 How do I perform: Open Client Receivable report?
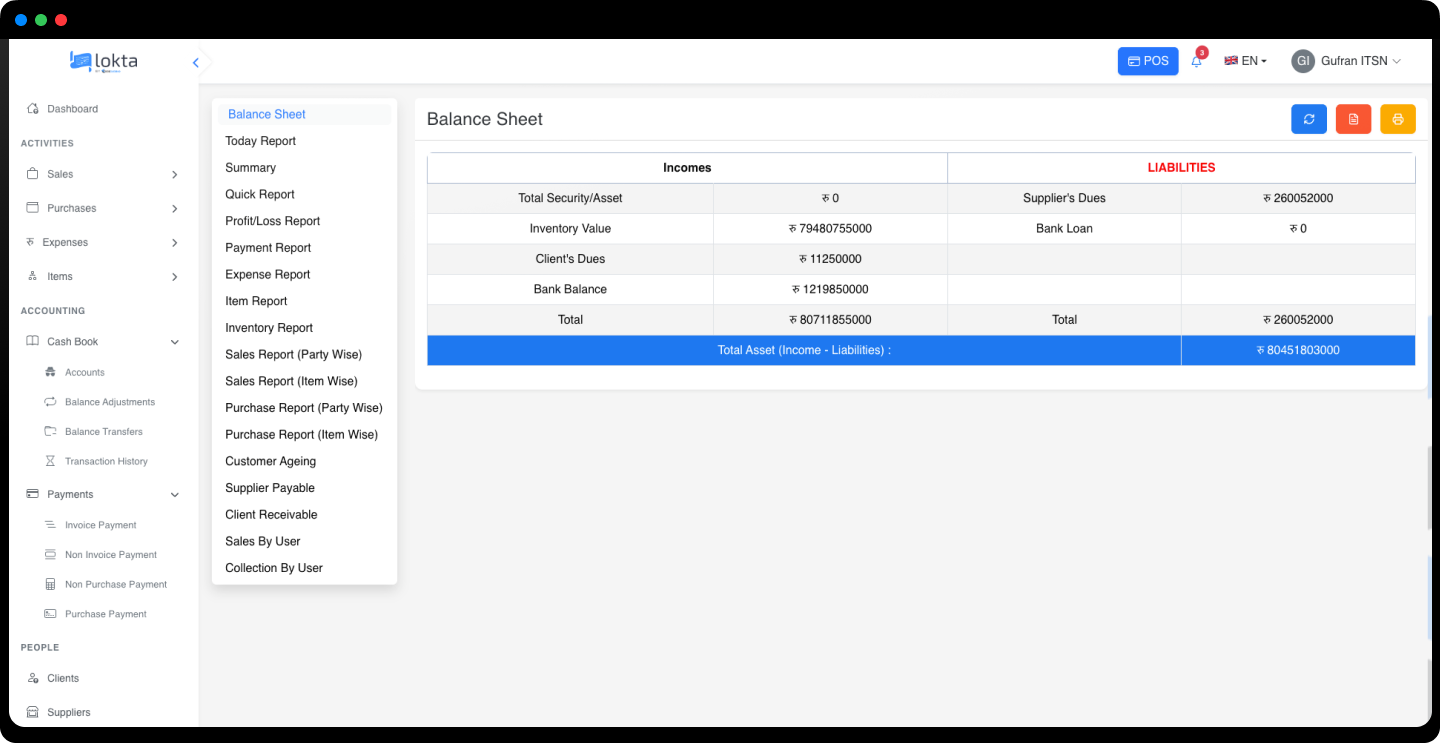[x=271, y=514]
